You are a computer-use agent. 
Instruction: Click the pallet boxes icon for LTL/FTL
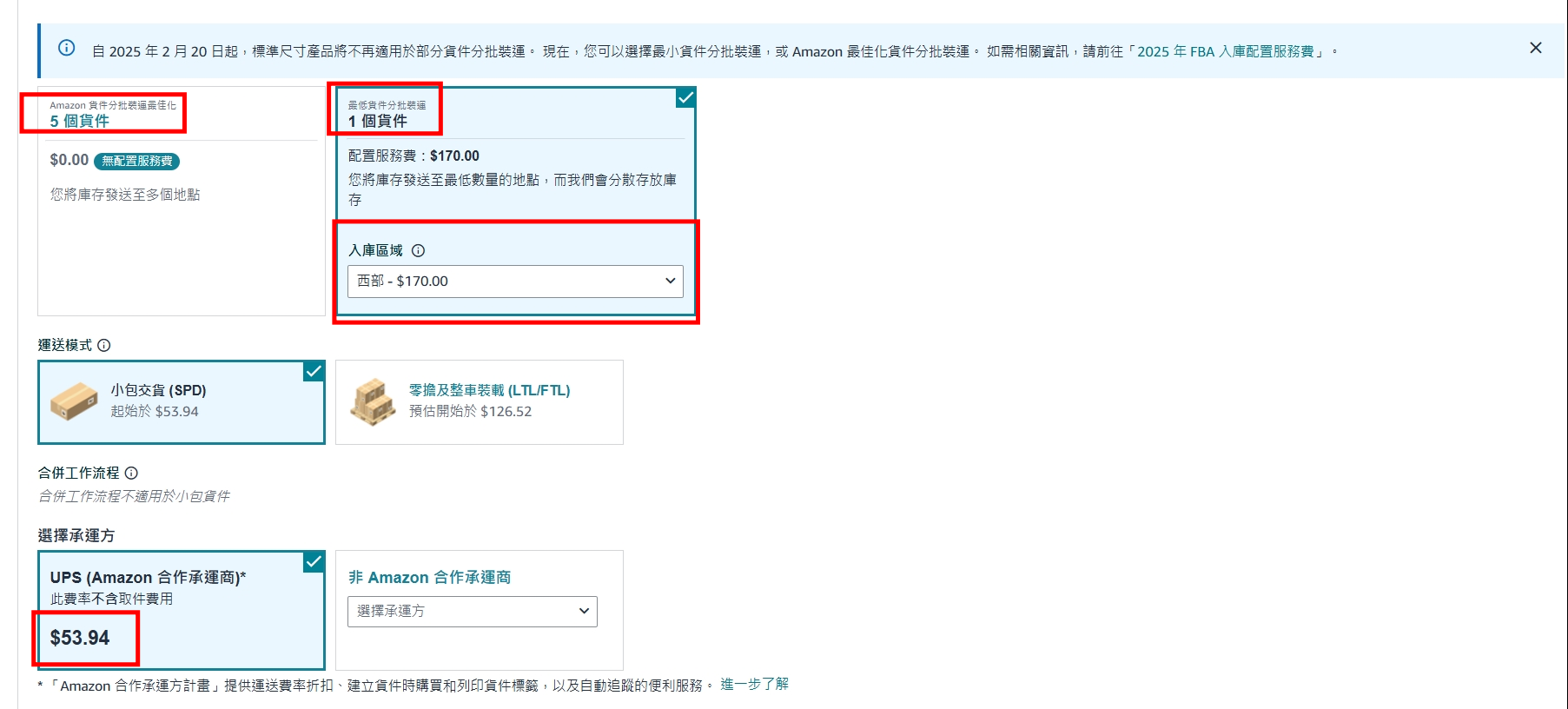[373, 401]
